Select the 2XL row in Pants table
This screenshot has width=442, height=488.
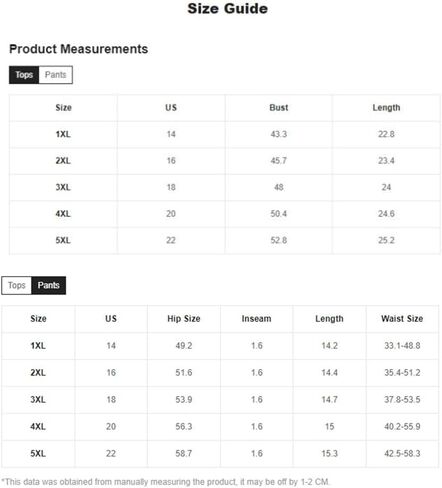[x=220, y=373]
